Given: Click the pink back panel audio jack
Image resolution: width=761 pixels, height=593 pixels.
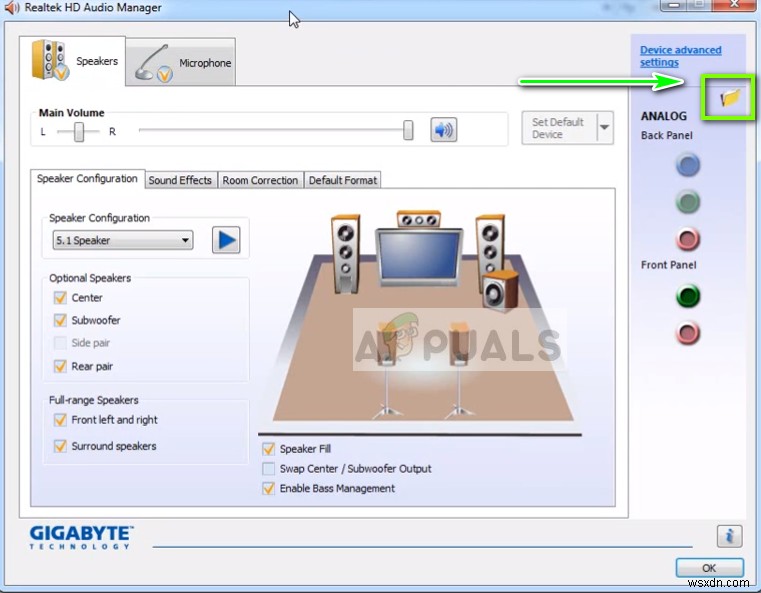Looking at the screenshot, I should click(687, 239).
